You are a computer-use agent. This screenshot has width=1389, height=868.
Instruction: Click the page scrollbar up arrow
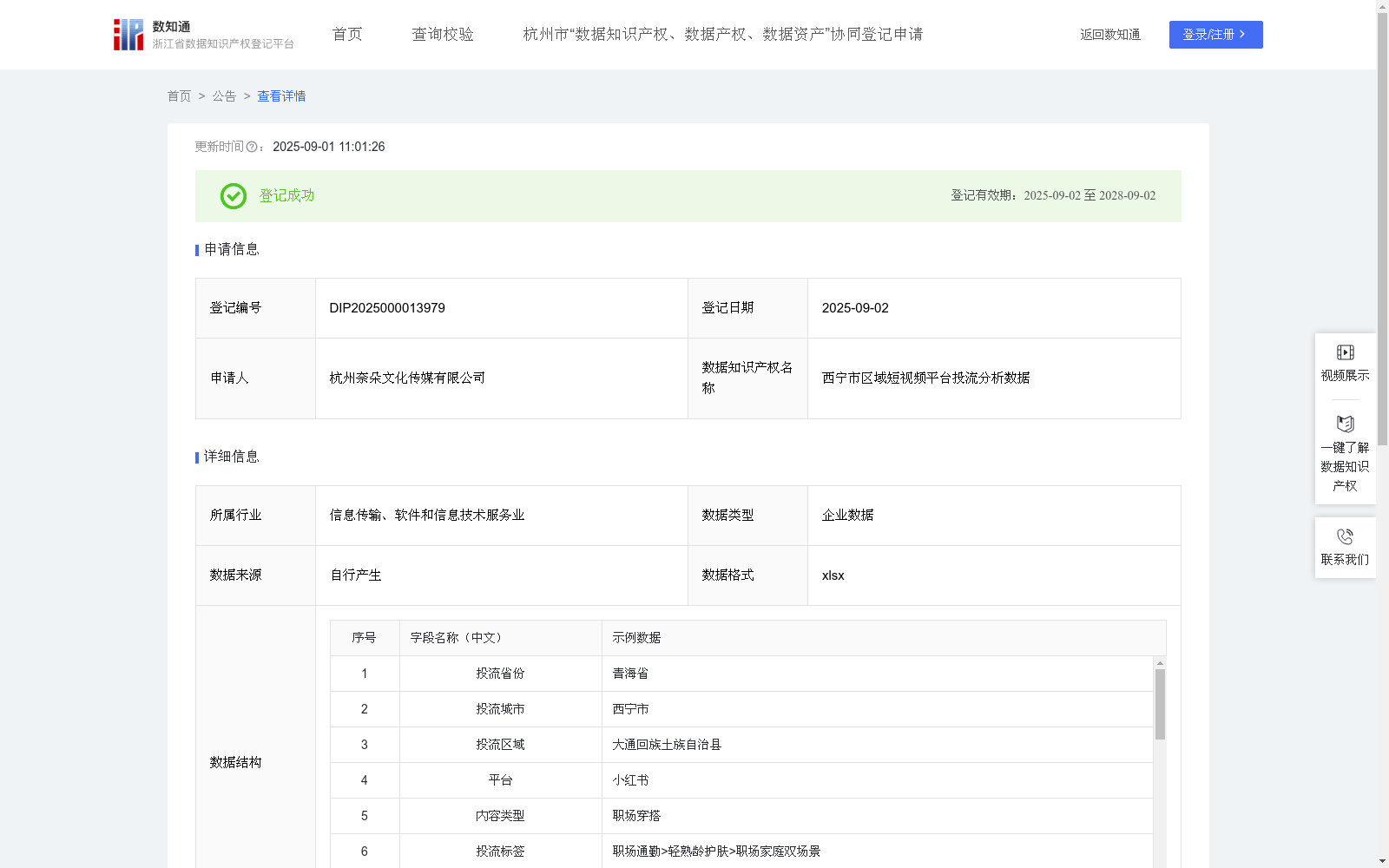1382,6
